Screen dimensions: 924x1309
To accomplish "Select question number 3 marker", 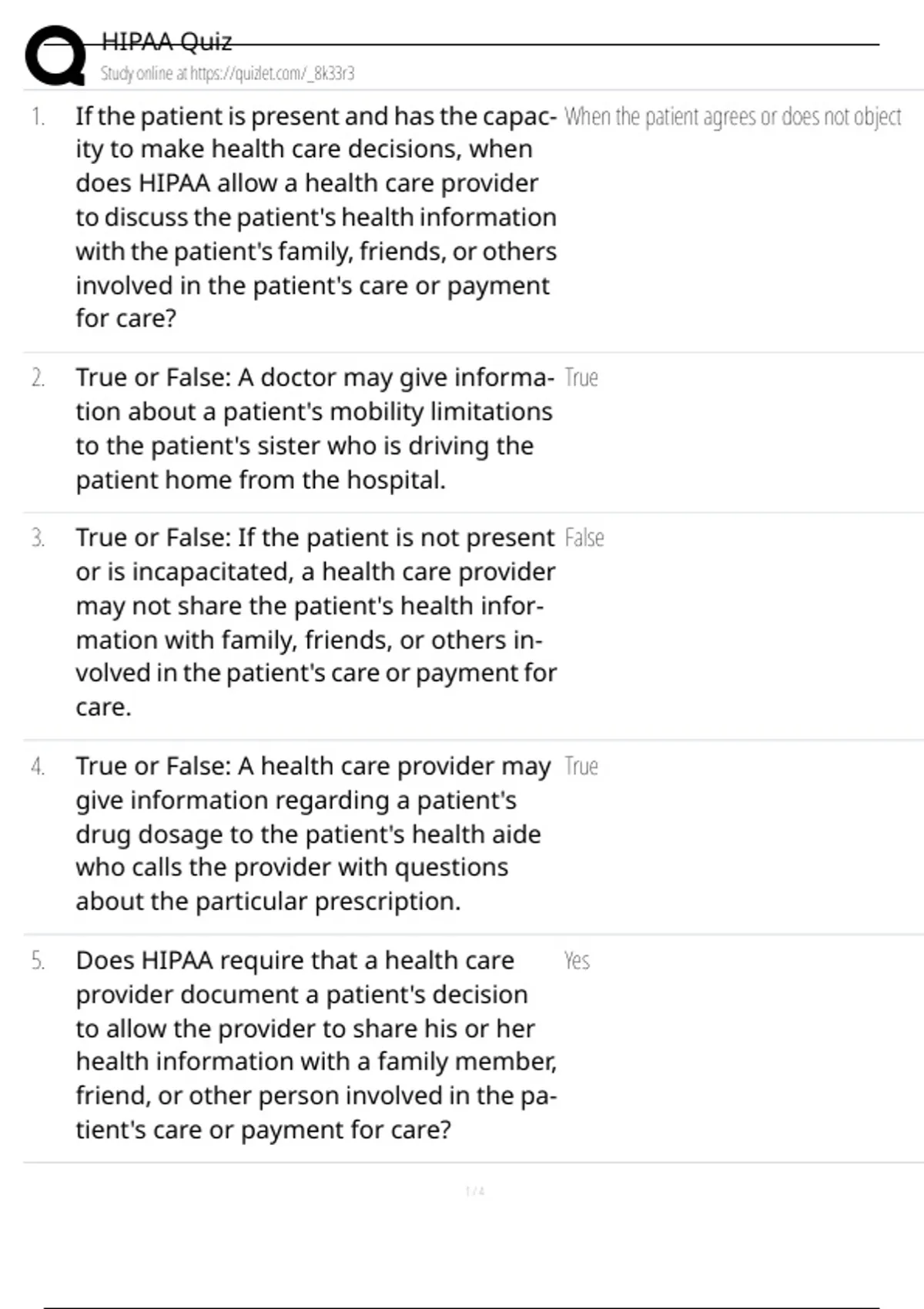I will [38, 538].
